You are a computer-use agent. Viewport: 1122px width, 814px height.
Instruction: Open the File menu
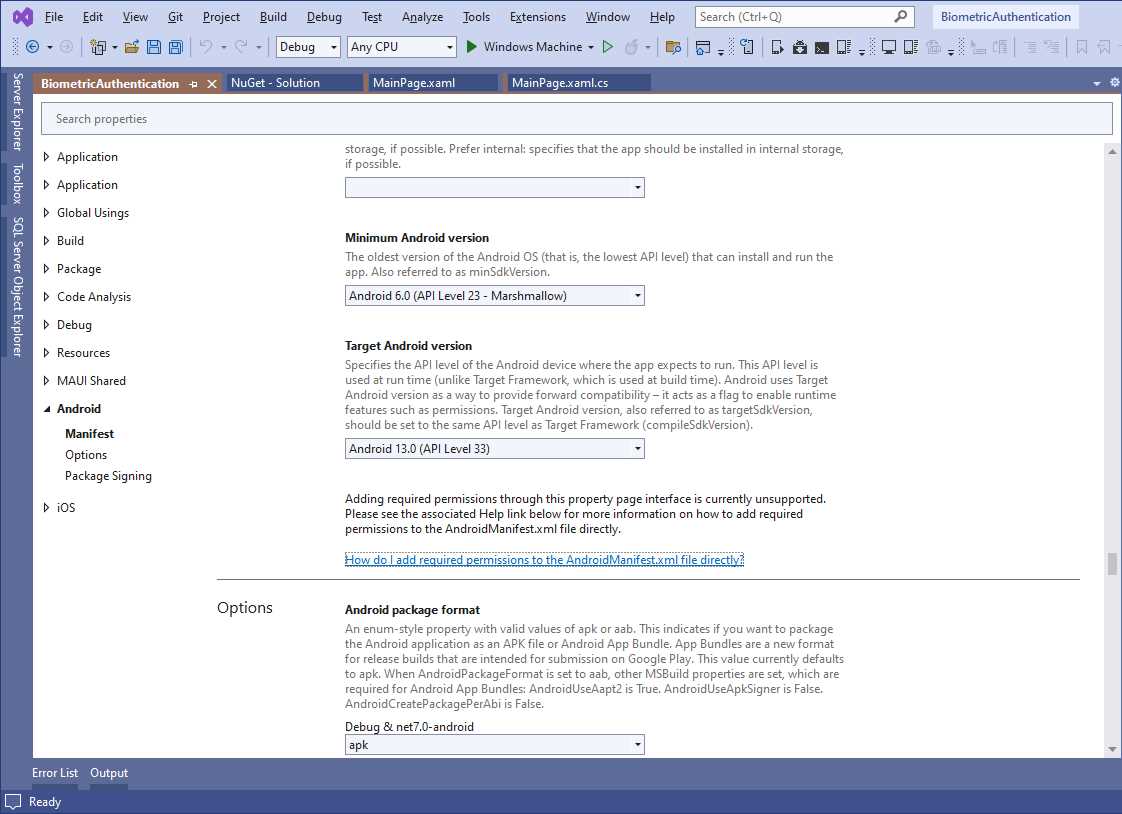click(x=54, y=16)
